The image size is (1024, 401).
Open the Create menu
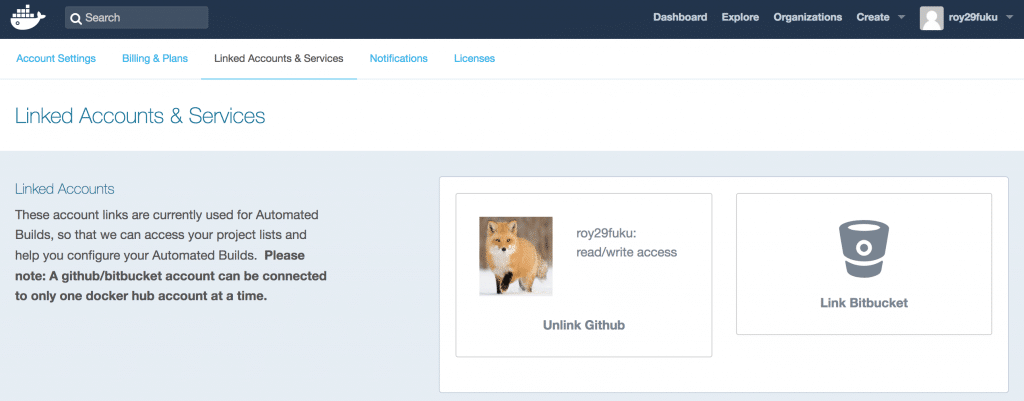[880, 17]
